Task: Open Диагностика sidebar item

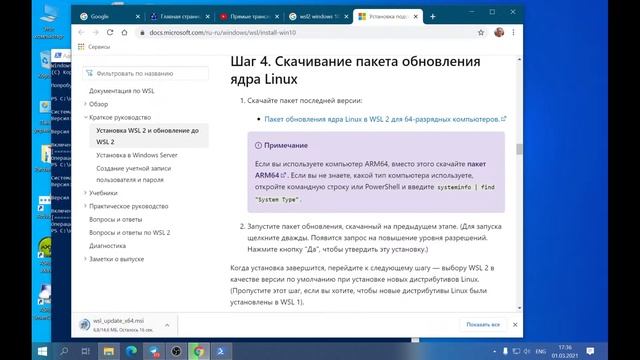Action: (107, 246)
